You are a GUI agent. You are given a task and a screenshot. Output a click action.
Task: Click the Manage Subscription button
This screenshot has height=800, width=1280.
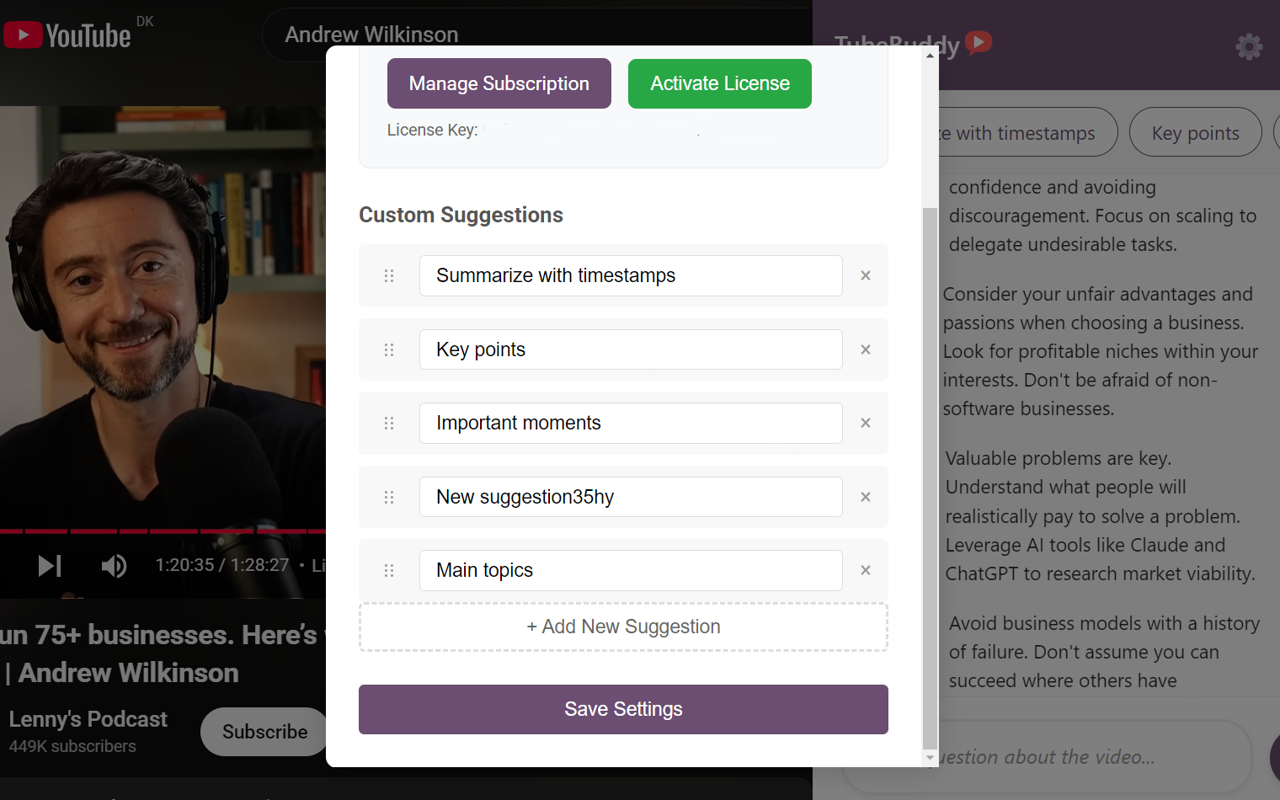499,84
